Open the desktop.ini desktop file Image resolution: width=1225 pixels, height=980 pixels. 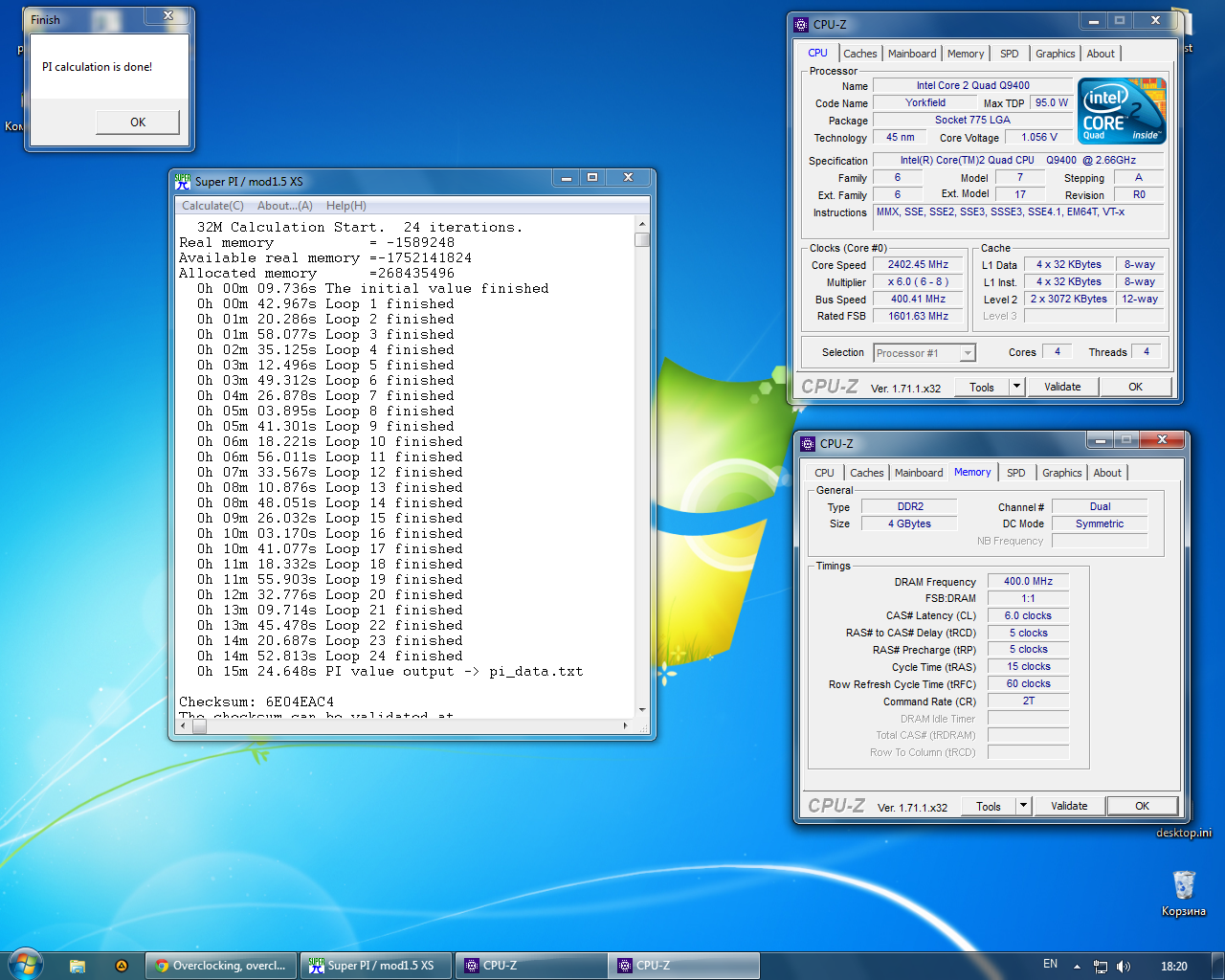tap(1184, 832)
